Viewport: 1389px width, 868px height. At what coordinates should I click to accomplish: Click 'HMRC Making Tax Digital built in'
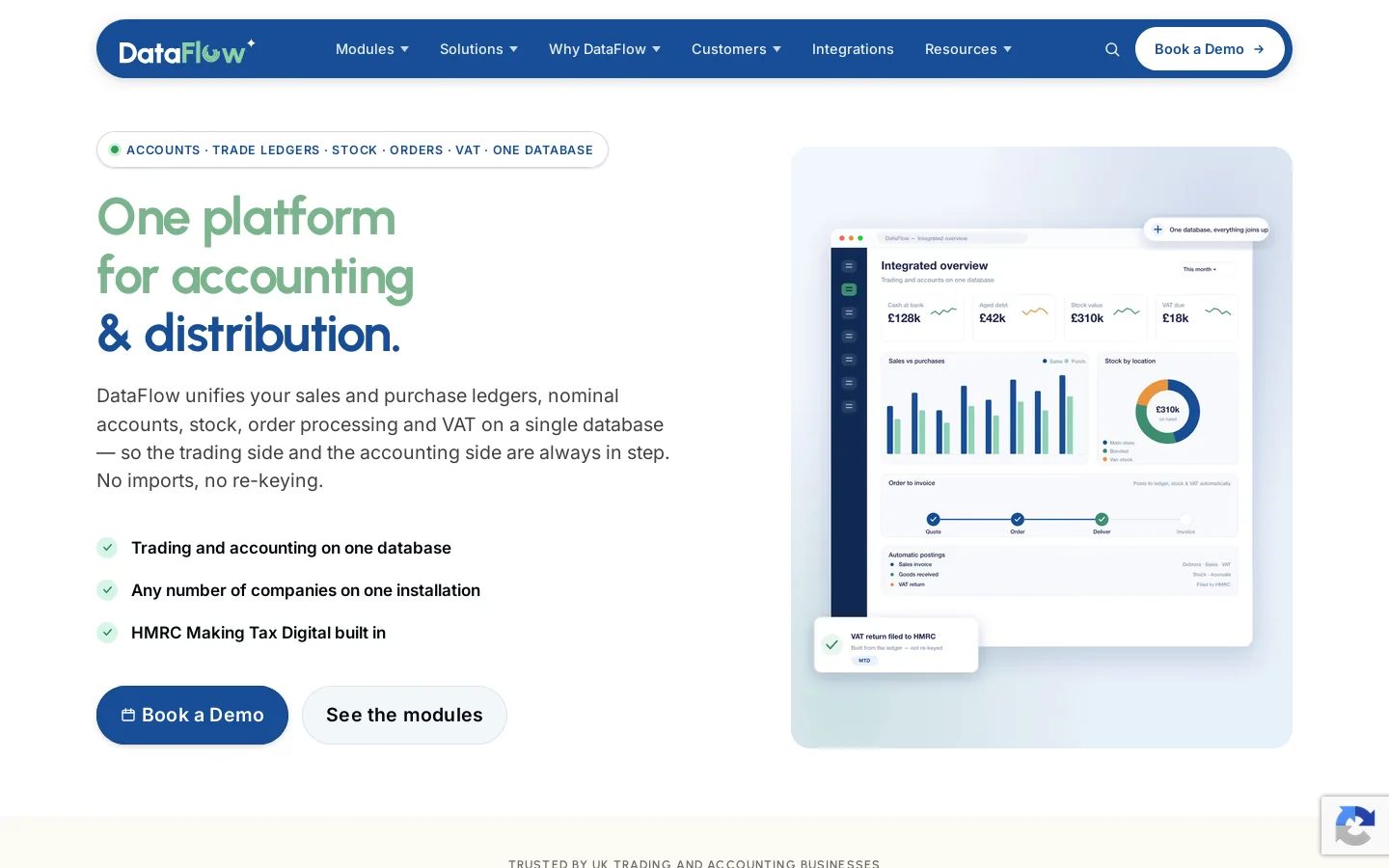click(259, 633)
